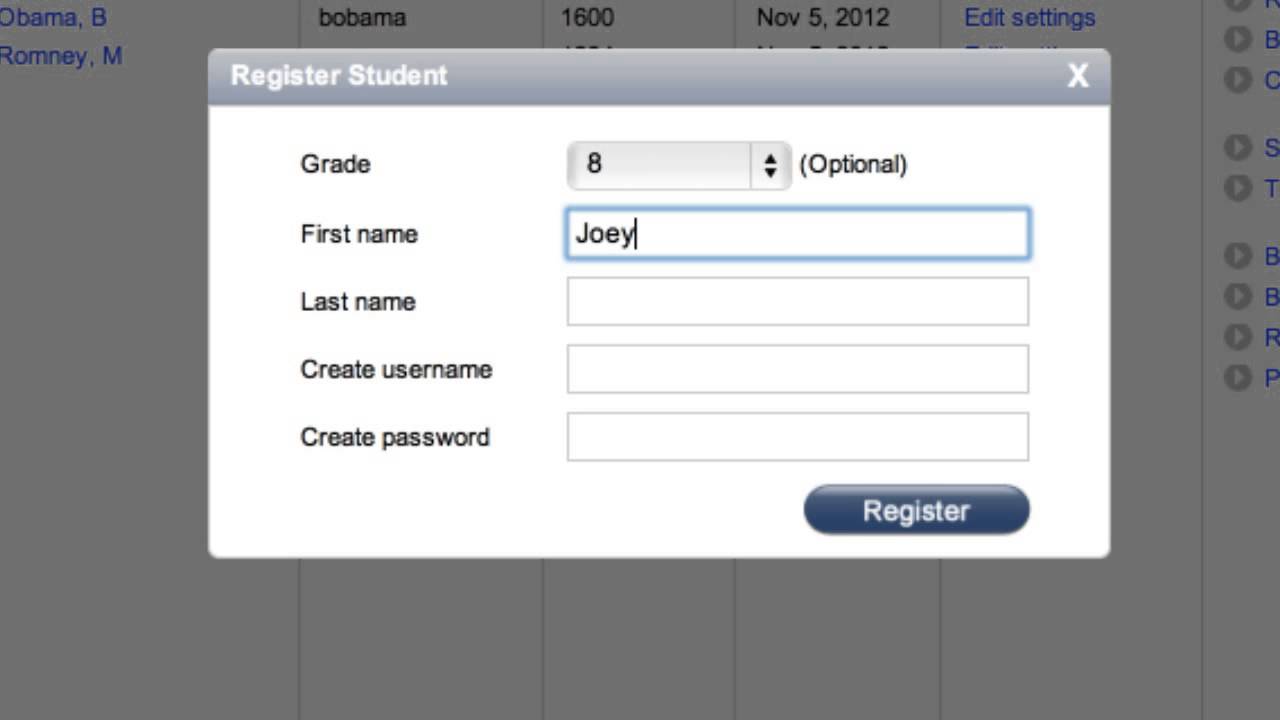Click the arrow icon beside the T item
Image resolution: width=1280 pixels, height=720 pixels.
coord(1238,187)
